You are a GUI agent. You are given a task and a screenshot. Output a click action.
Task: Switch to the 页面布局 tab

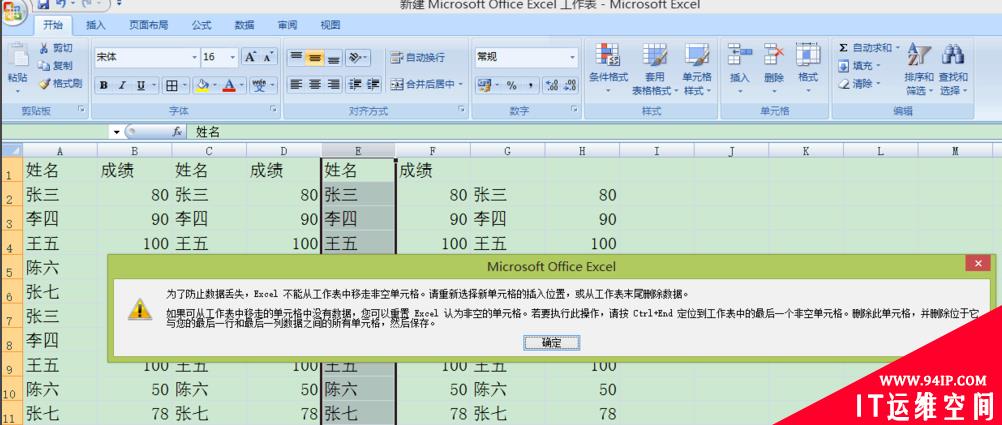click(148, 26)
